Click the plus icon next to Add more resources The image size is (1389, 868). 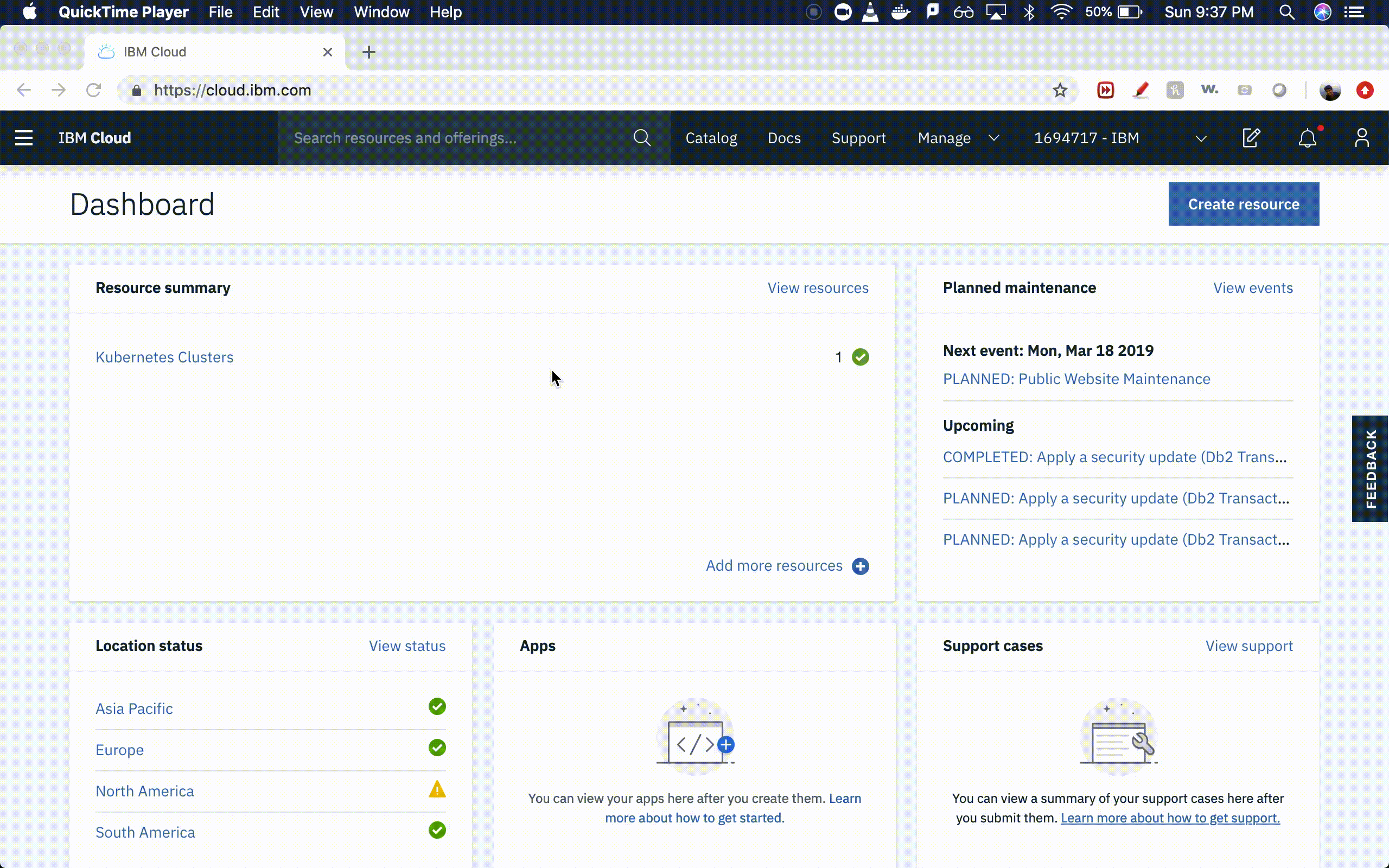coord(861,566)
